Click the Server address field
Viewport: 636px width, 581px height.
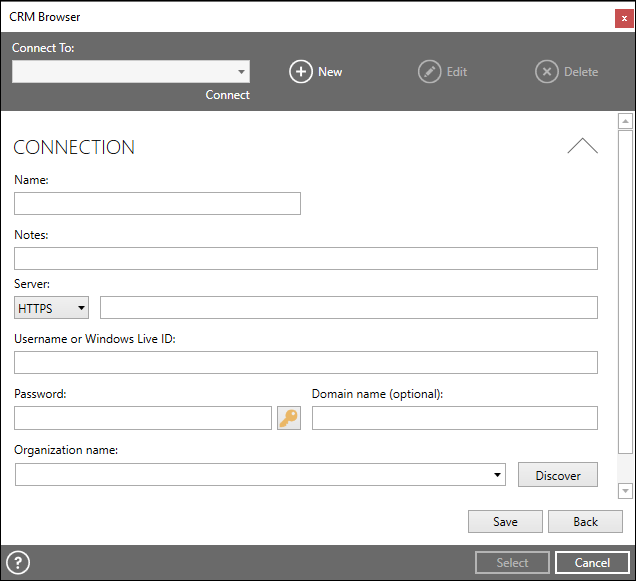click(349, 308)
